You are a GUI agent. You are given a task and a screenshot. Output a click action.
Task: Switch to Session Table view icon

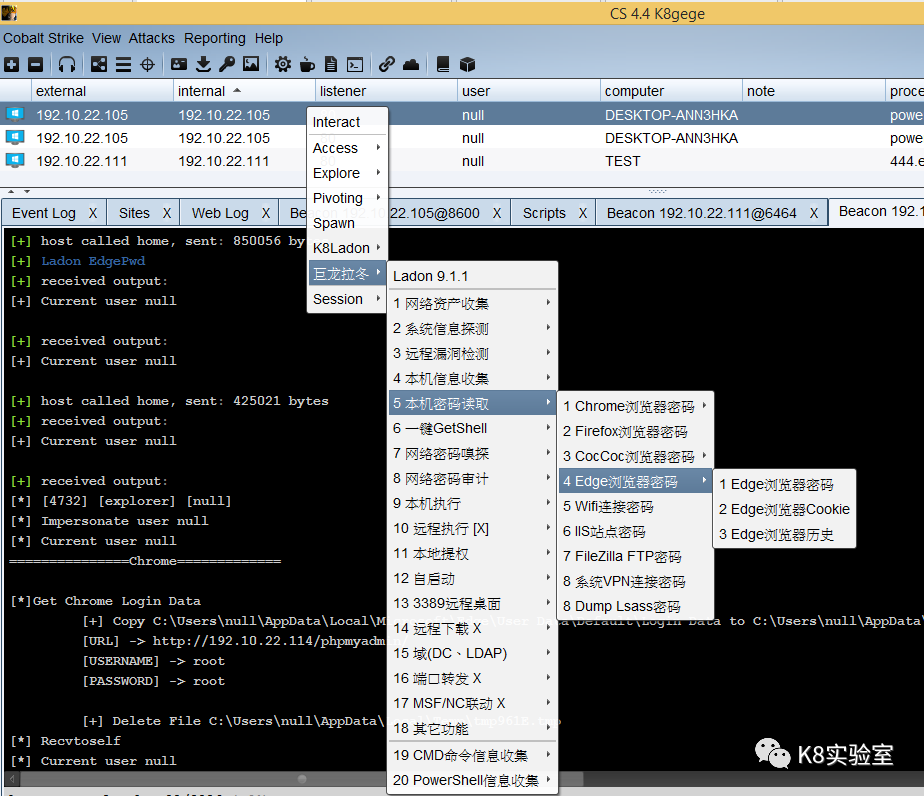[123, 64]
